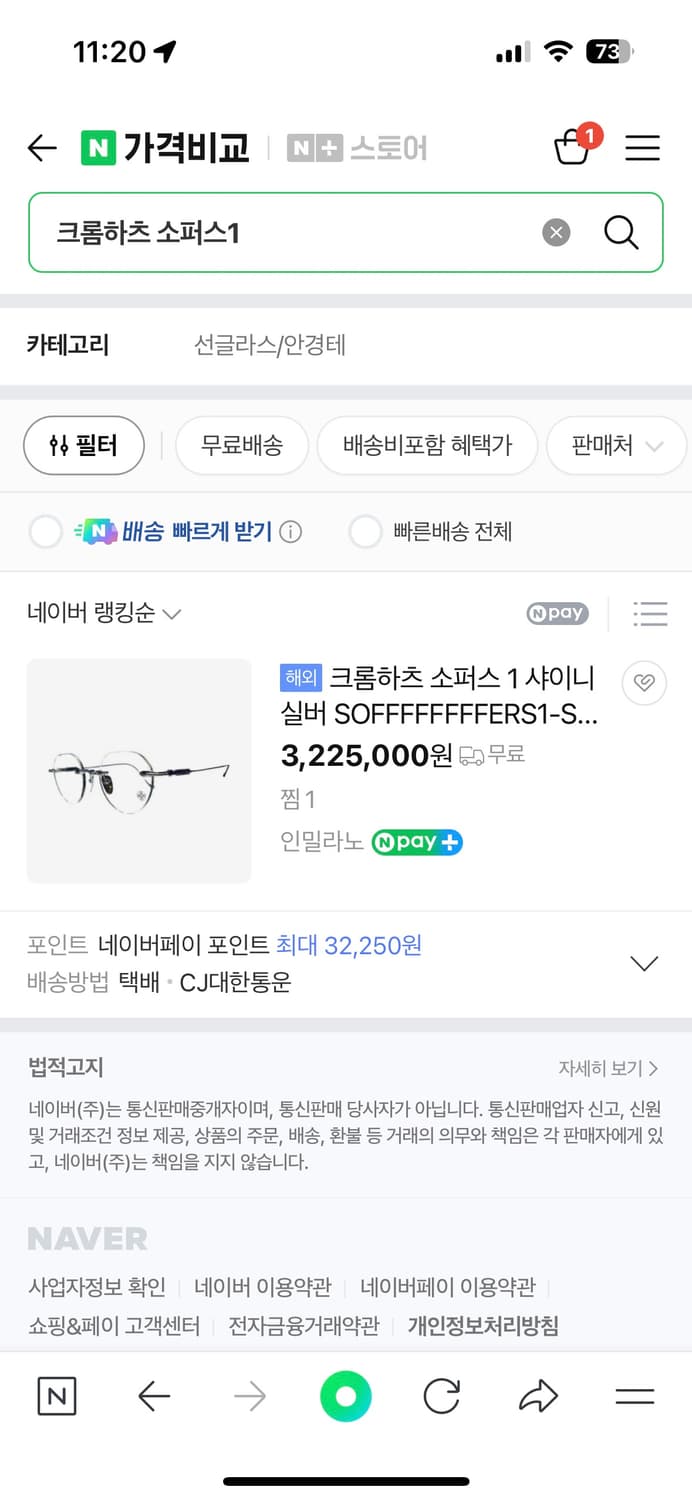Click the search magnifier icon
692x1500 pixels.
click(x=621, y=232)
